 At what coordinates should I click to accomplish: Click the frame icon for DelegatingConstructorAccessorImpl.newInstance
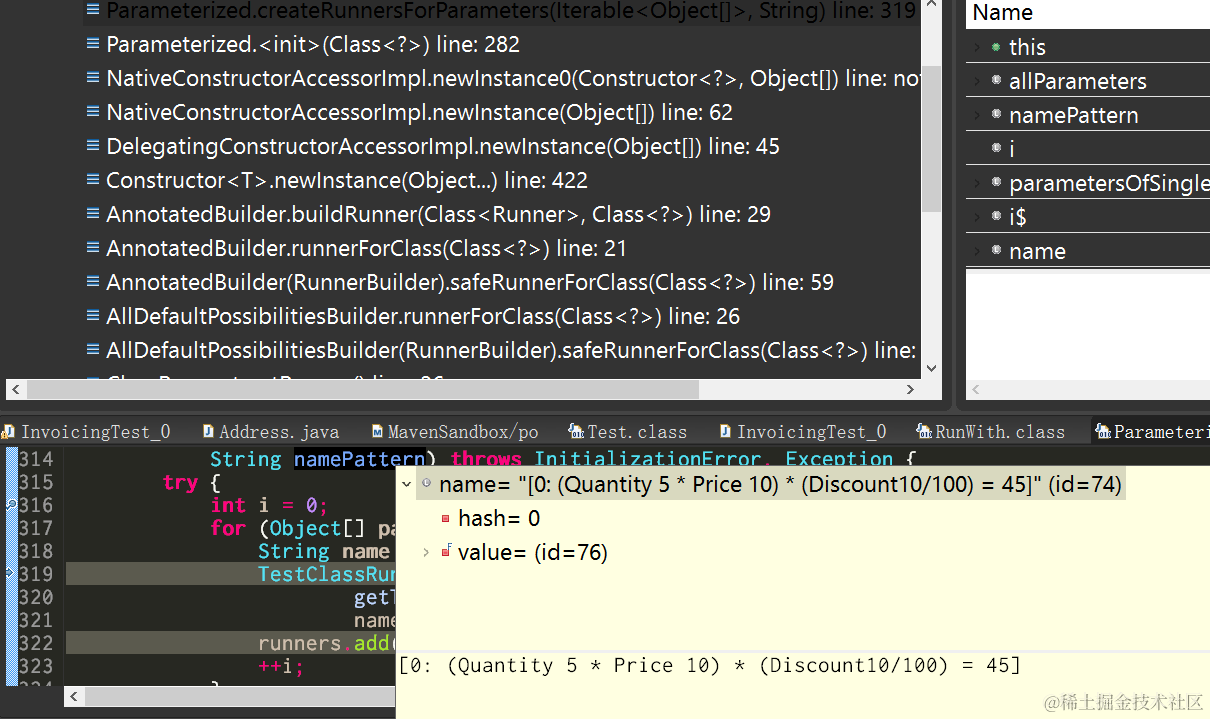tap(93, 146)
